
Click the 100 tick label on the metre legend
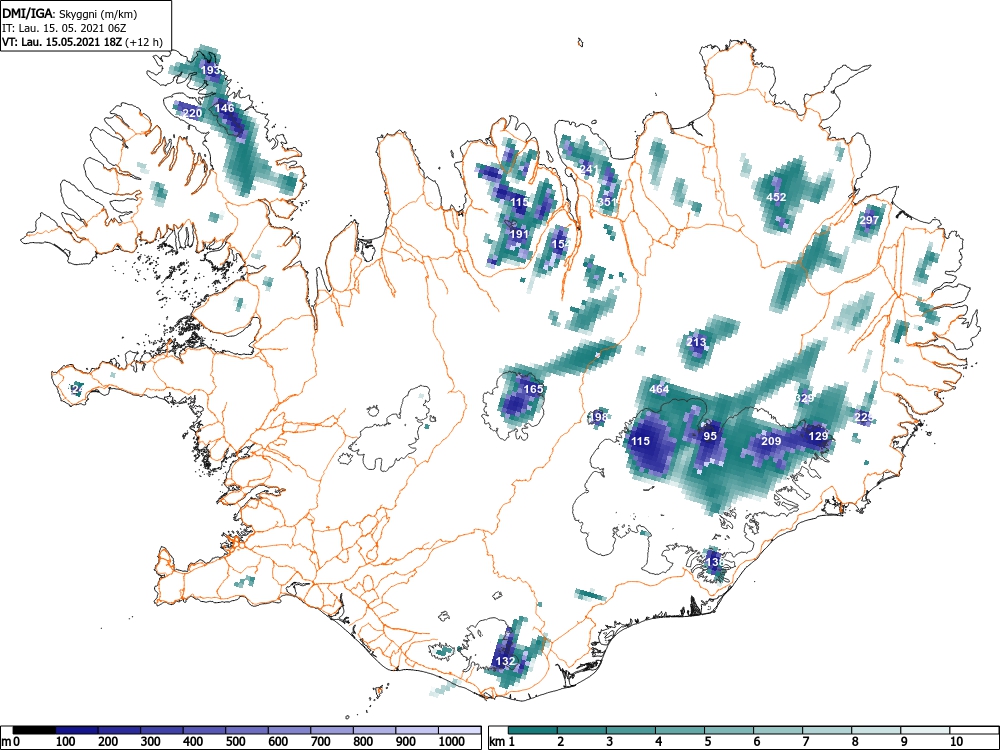click(65, 742)
